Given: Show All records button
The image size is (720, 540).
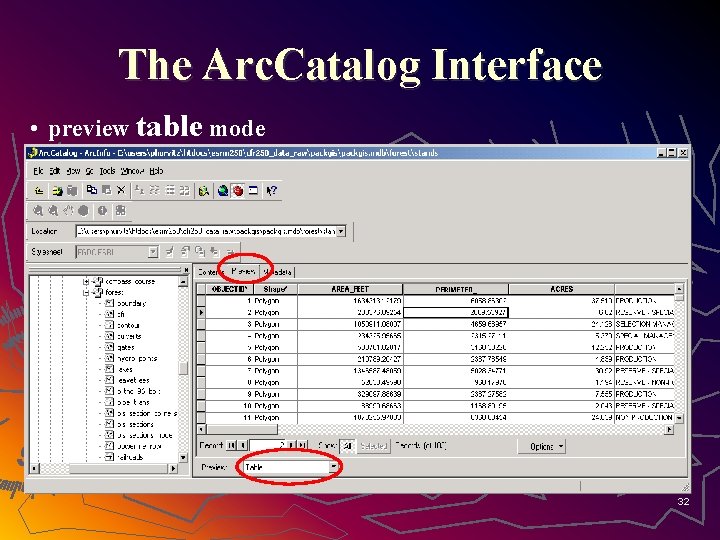Looking at the screenshot, I should [347, 445].
